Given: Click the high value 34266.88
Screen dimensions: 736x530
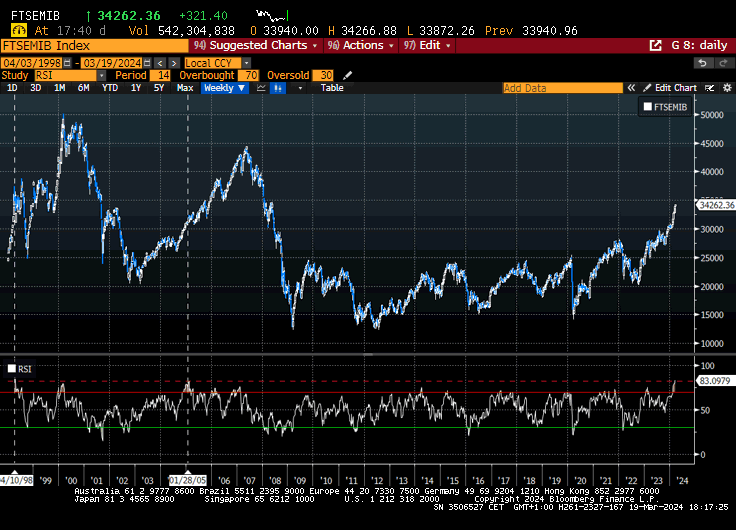Looking at the screenshot, I should click(x=369, y=31).
